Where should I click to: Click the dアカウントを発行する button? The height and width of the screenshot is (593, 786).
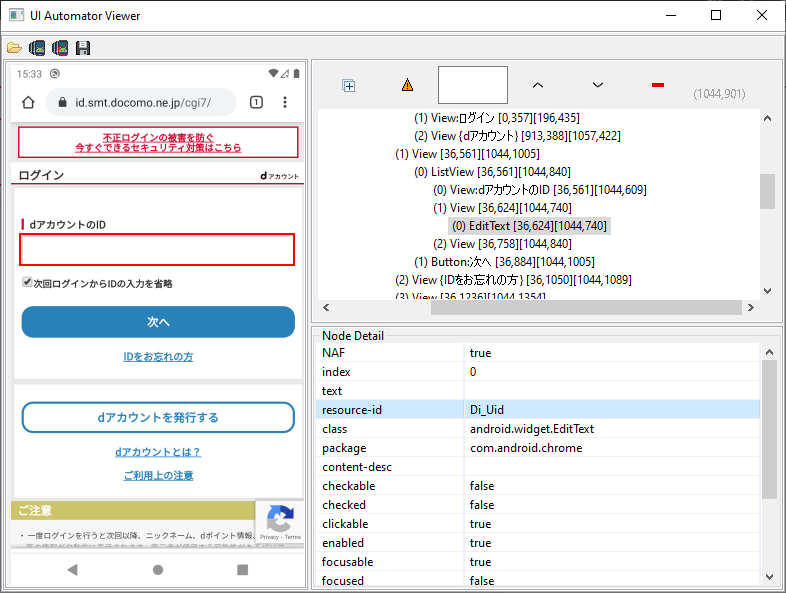(x=158, y=417)
